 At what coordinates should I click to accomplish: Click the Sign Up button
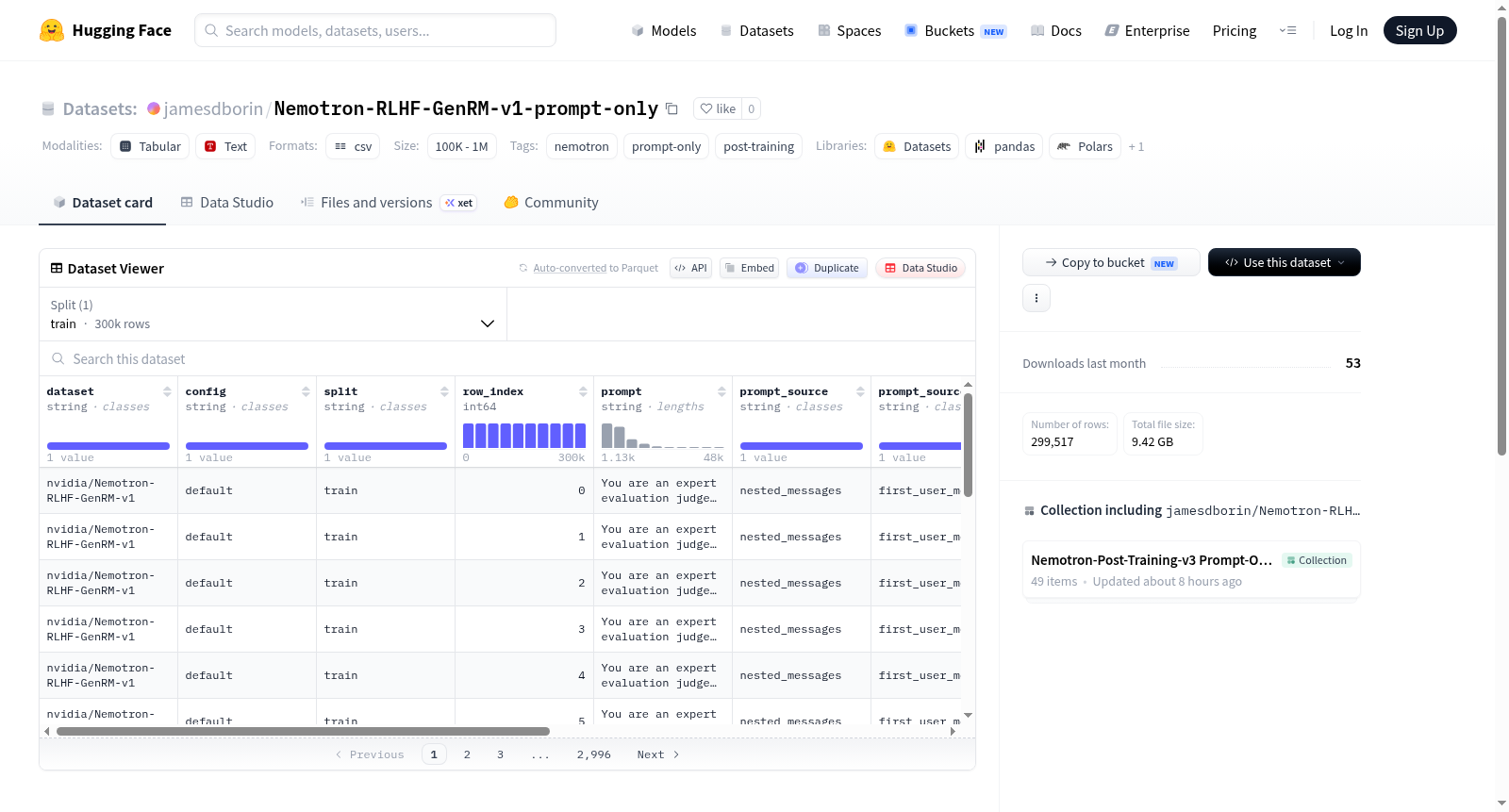[1419, 30]
